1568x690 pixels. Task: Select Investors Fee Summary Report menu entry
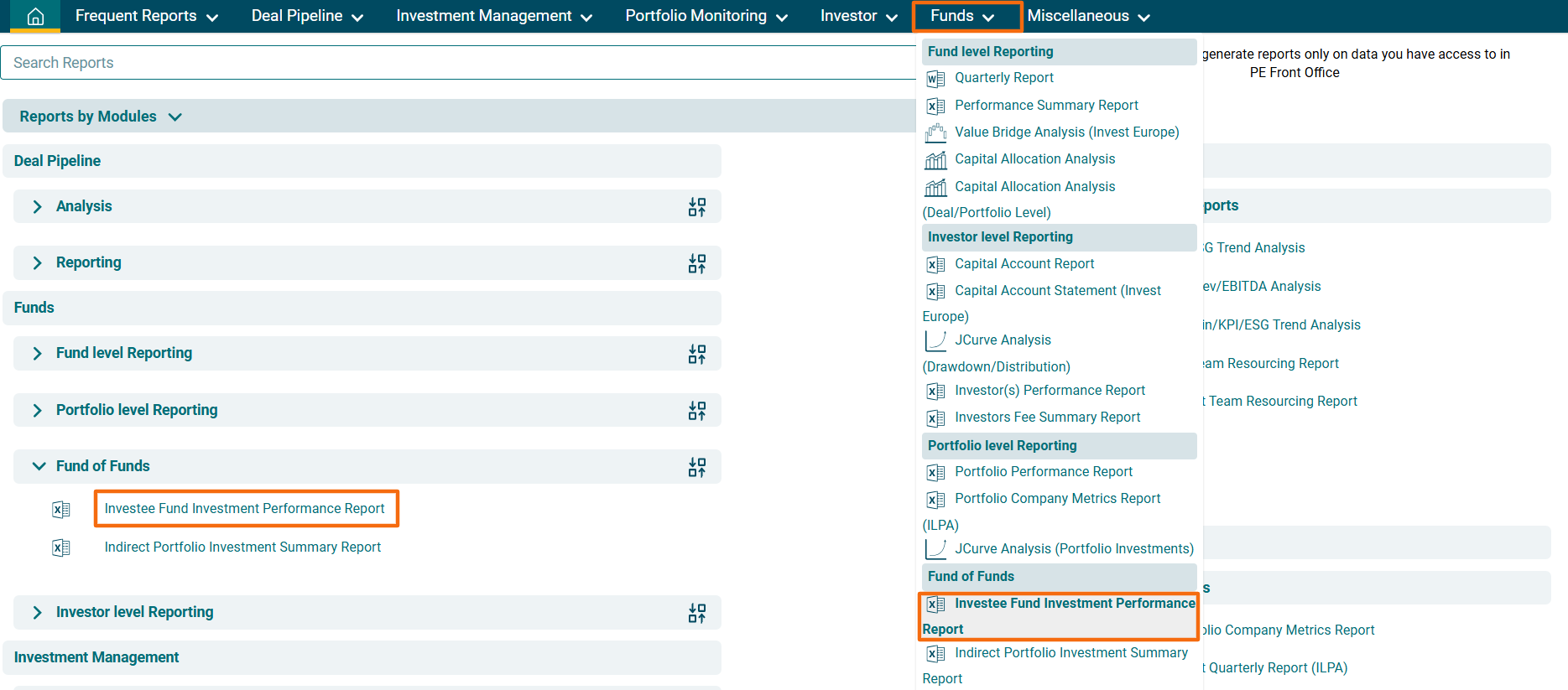[1047, 418]
